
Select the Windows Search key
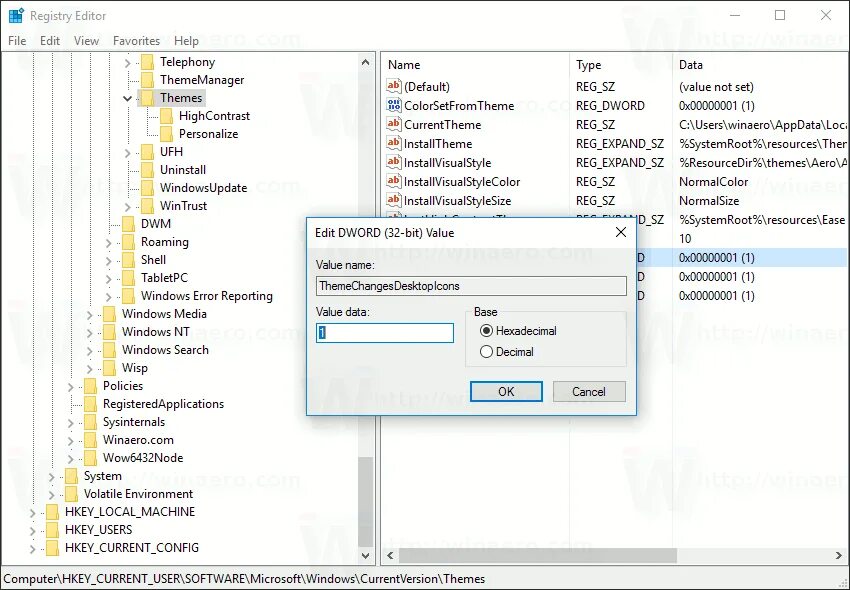(x=165, y=350)
